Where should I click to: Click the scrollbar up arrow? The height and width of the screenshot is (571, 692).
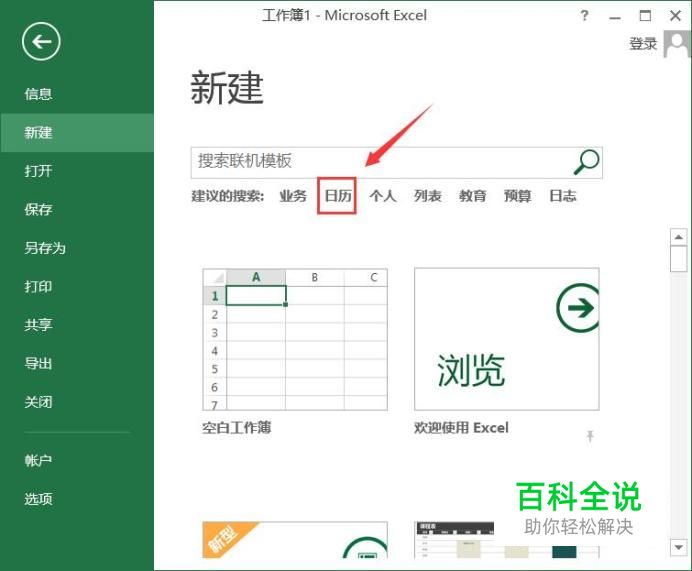click(x=678, y=238)
